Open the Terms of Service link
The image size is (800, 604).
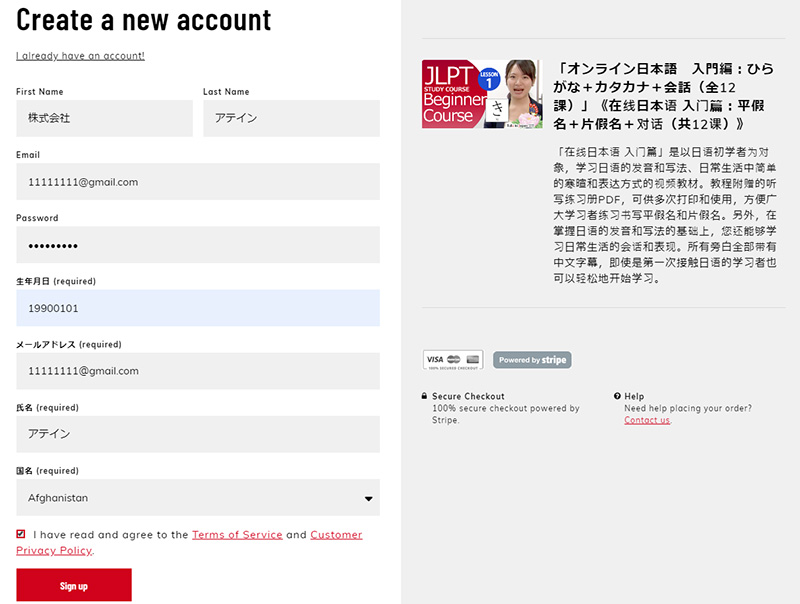237,535
